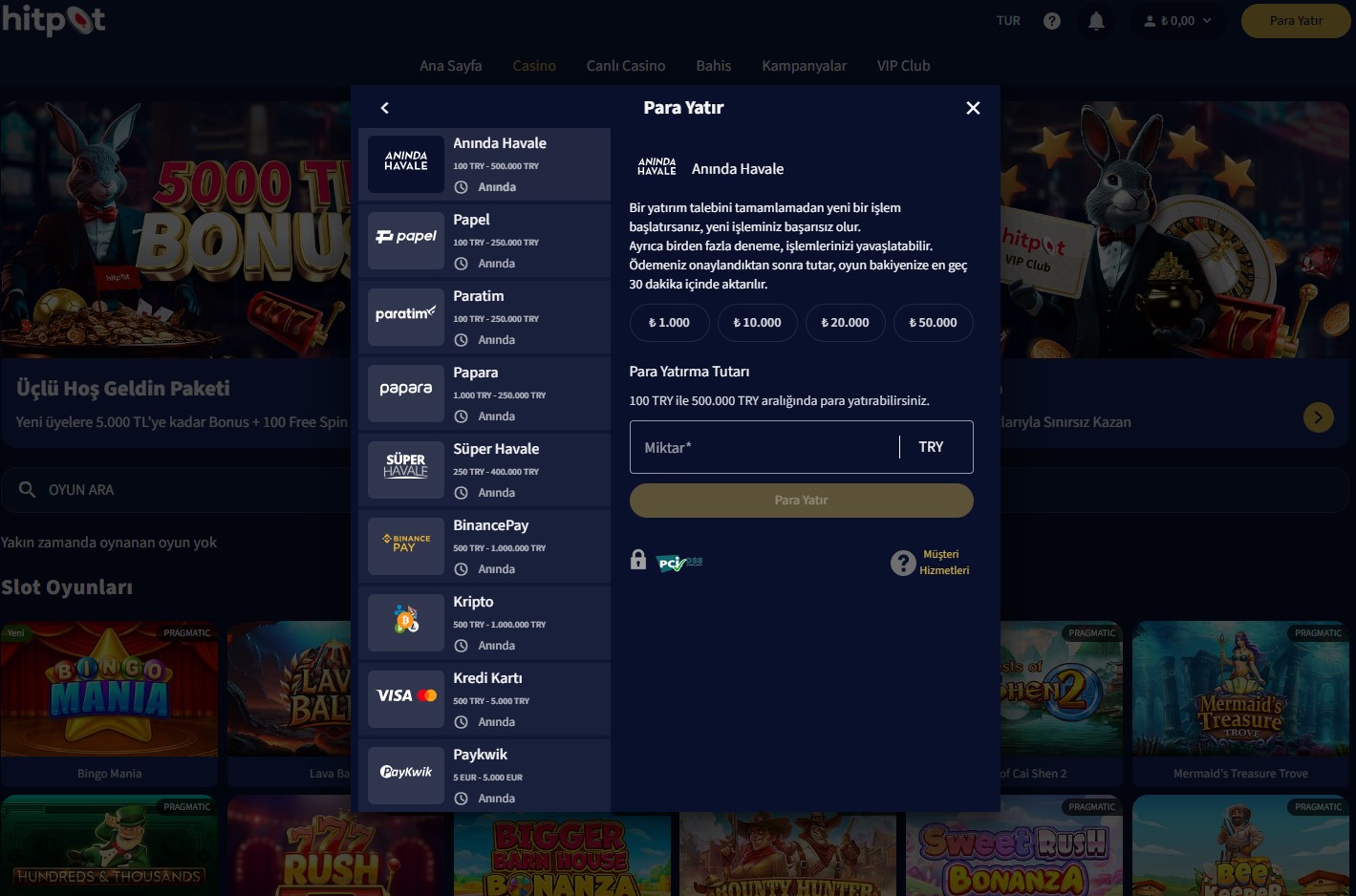The height and width of the screenshot is (896, 1356).
Task: Open the Canlı Casino tab
Action: 625,66
